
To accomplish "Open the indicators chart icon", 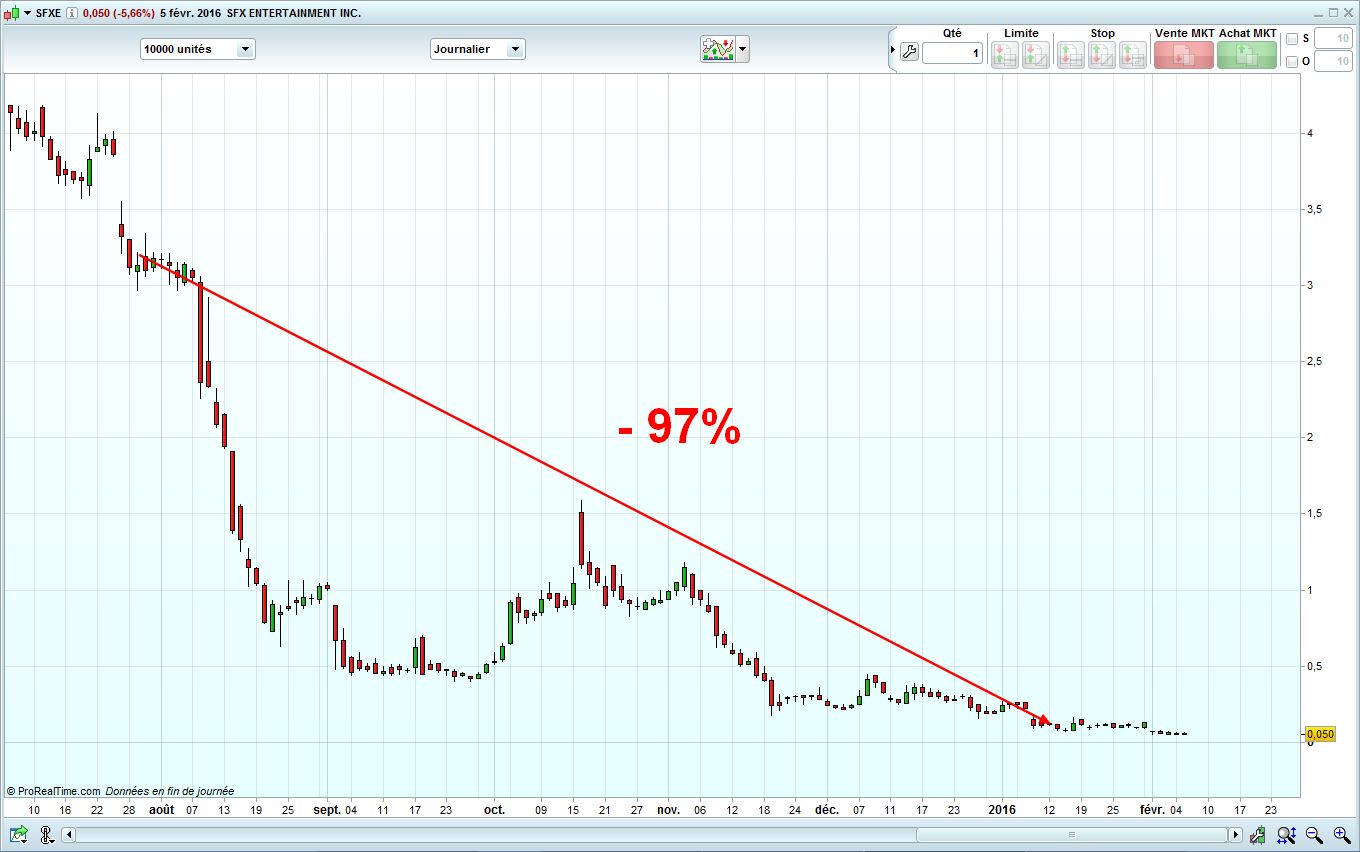I will pos(718,49).
